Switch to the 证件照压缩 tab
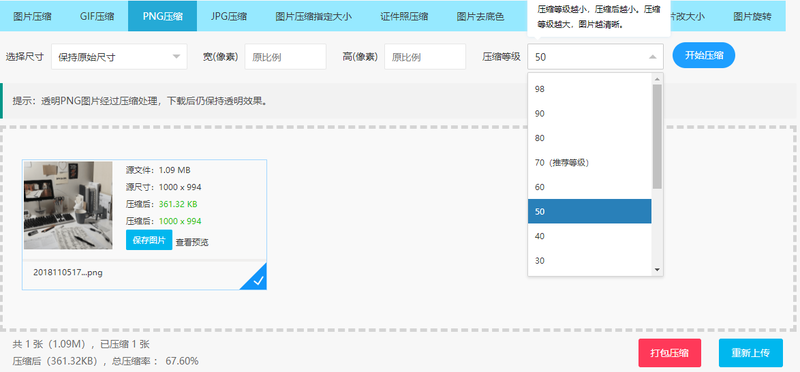This screenshot has height=372, width=800. pyautogui.click(x=404, y=16)
